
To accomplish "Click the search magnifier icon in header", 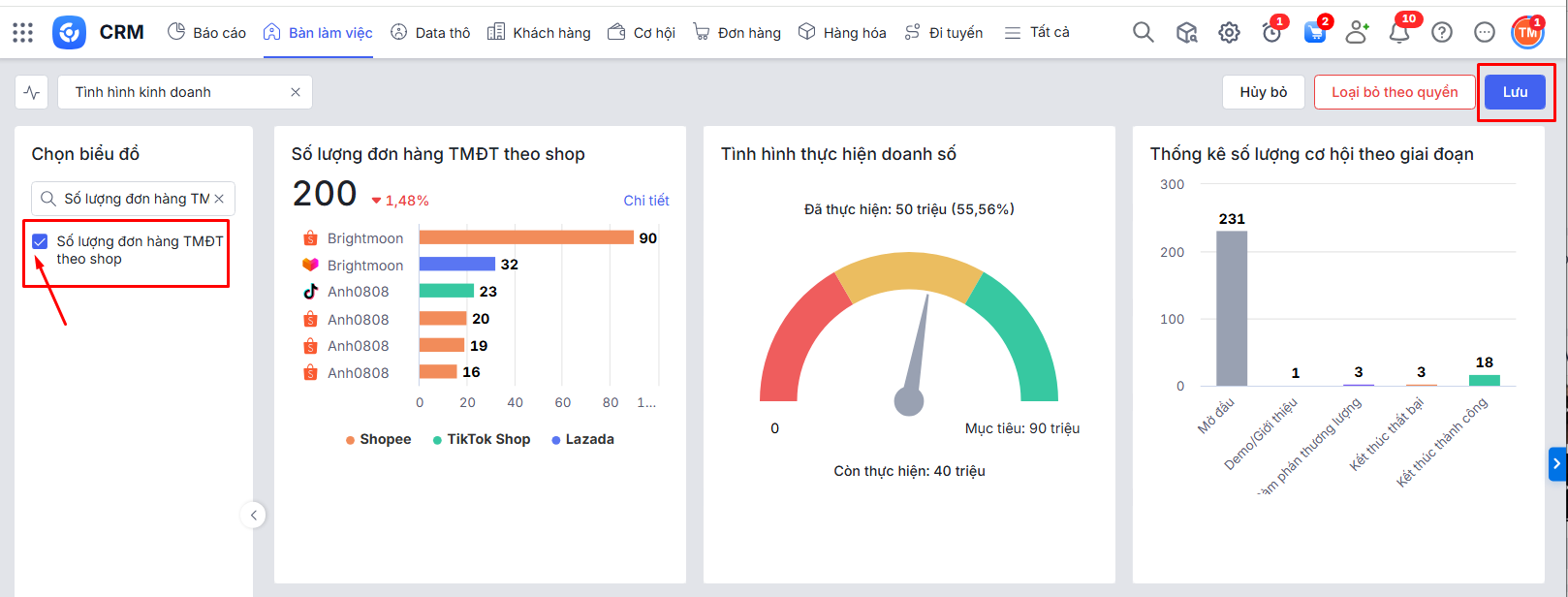I will pos(1144,33).
